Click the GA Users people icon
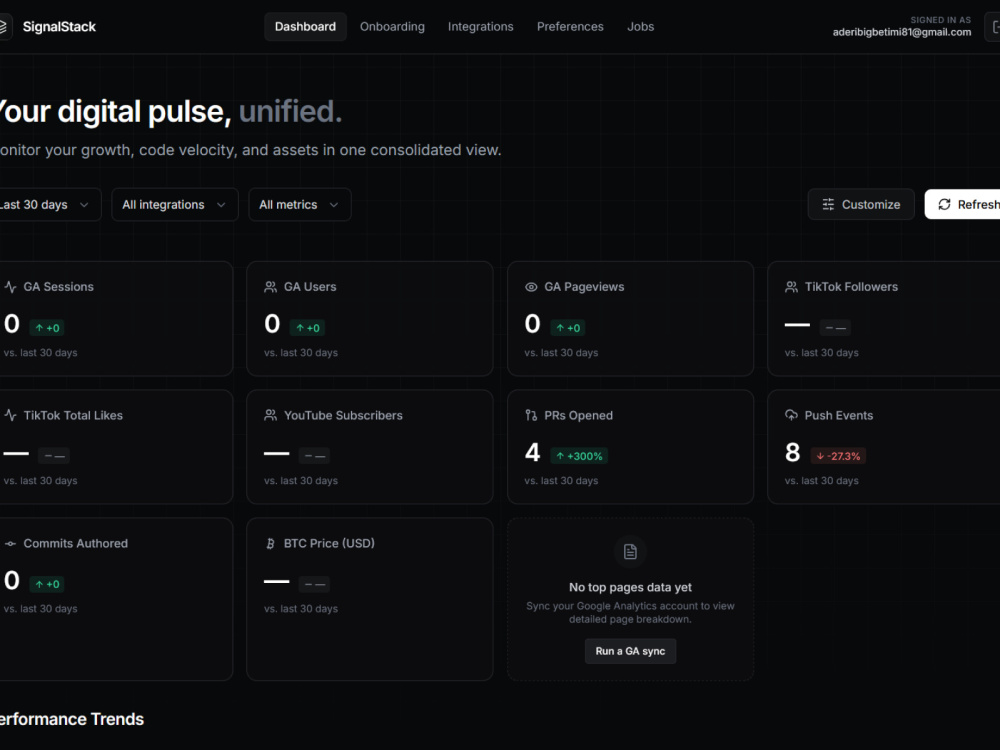Image resolution: width=1000 pixels, height=750 pixels. pyautogui.click(x=270, y=287)
